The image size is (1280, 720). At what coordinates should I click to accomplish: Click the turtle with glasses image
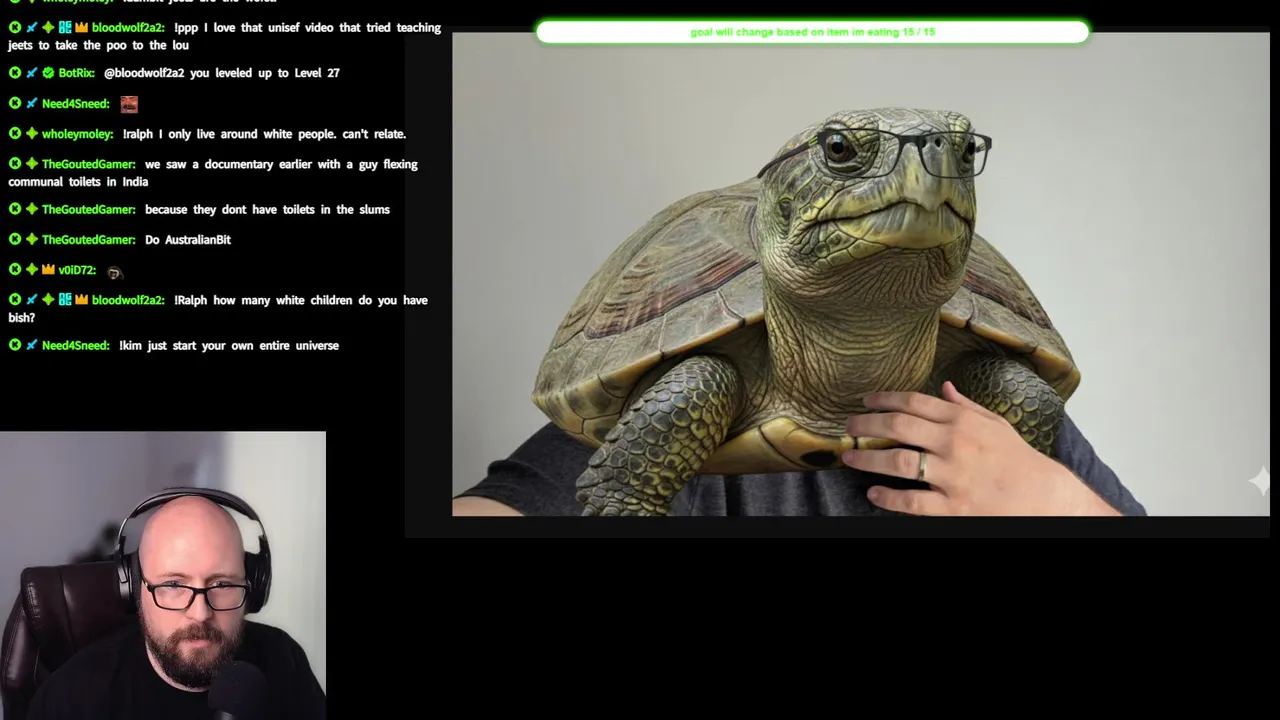pos(861,274)
